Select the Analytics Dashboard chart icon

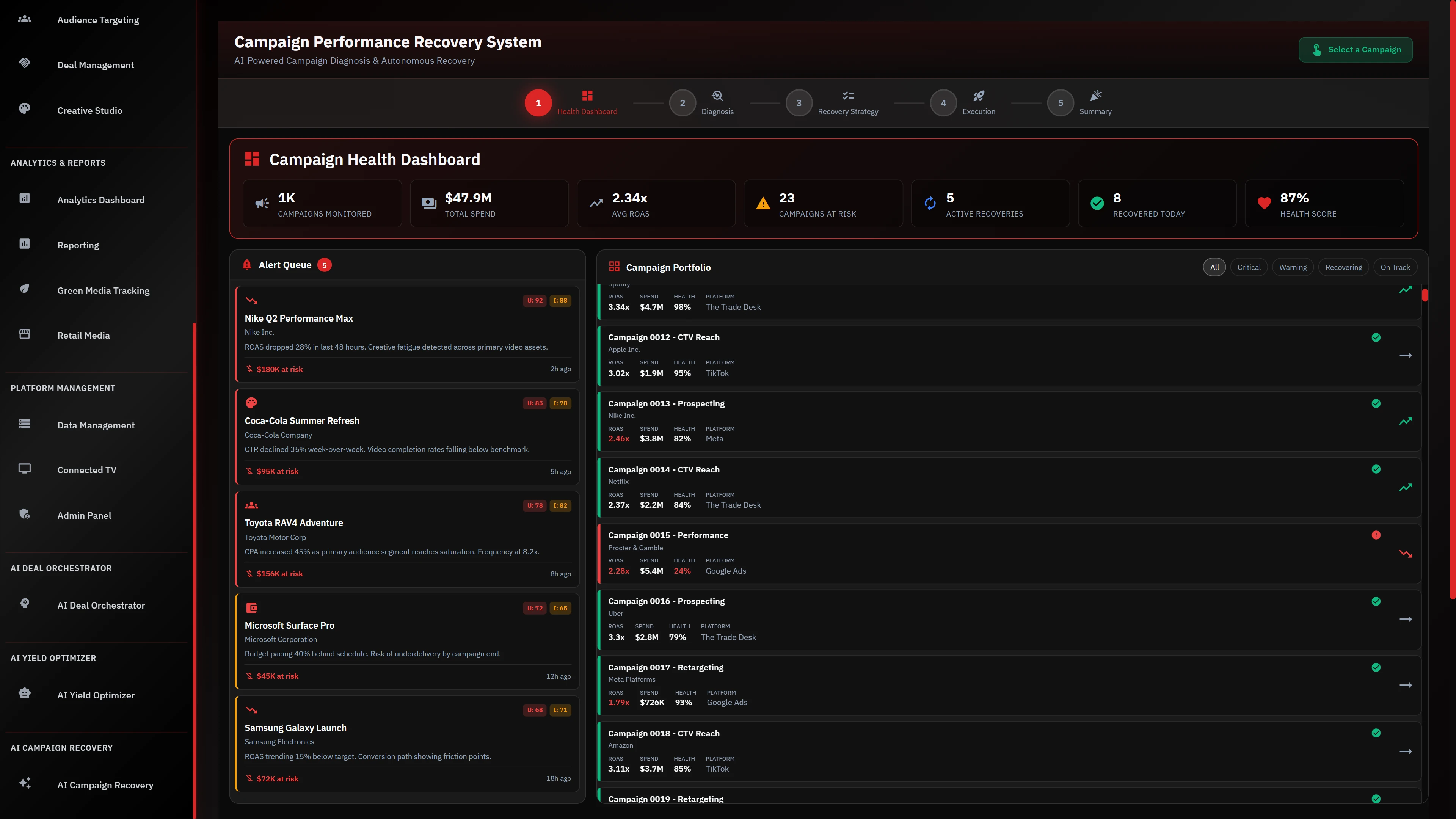24,198
